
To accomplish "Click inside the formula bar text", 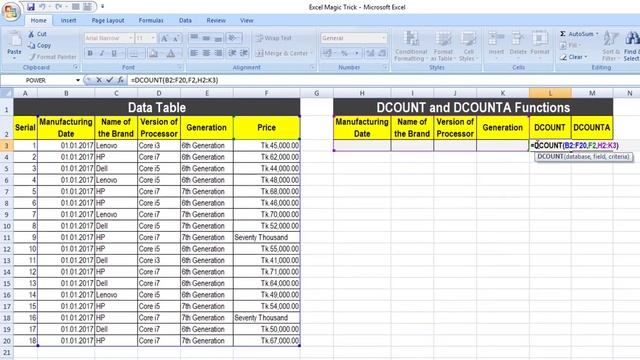I will coord(175,80).
